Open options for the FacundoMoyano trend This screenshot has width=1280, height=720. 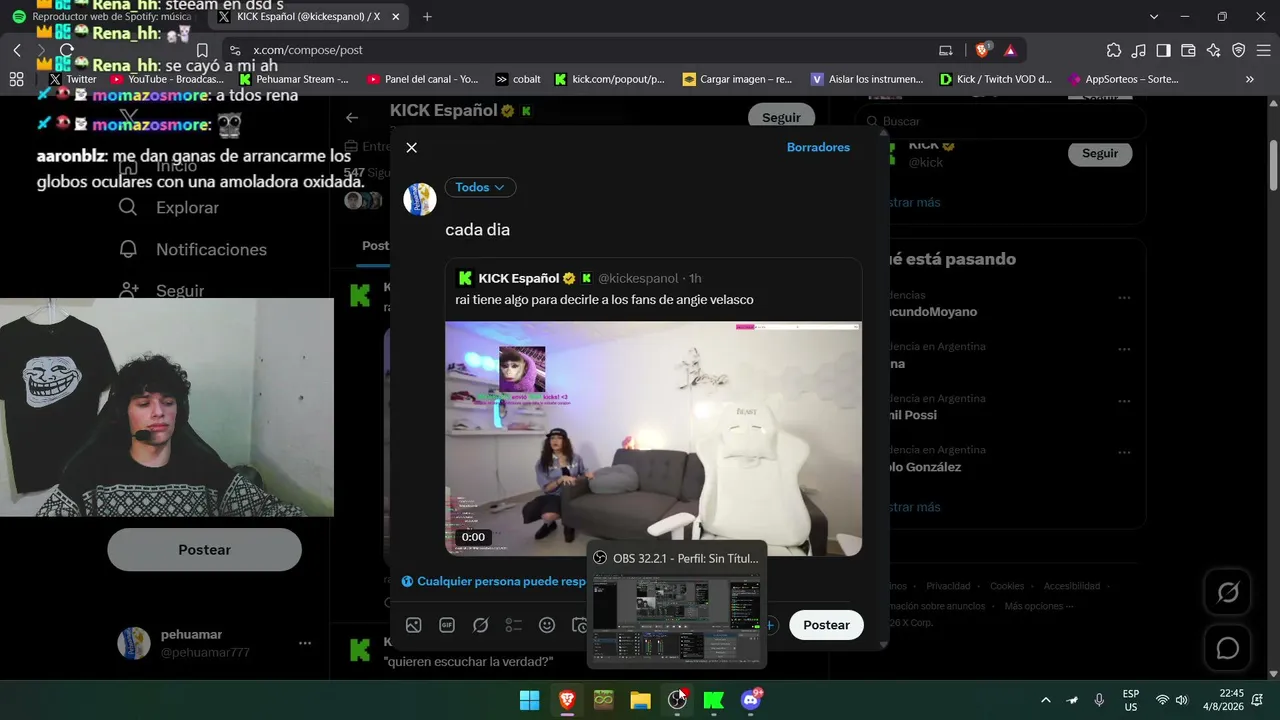(x=1124, y=298)
